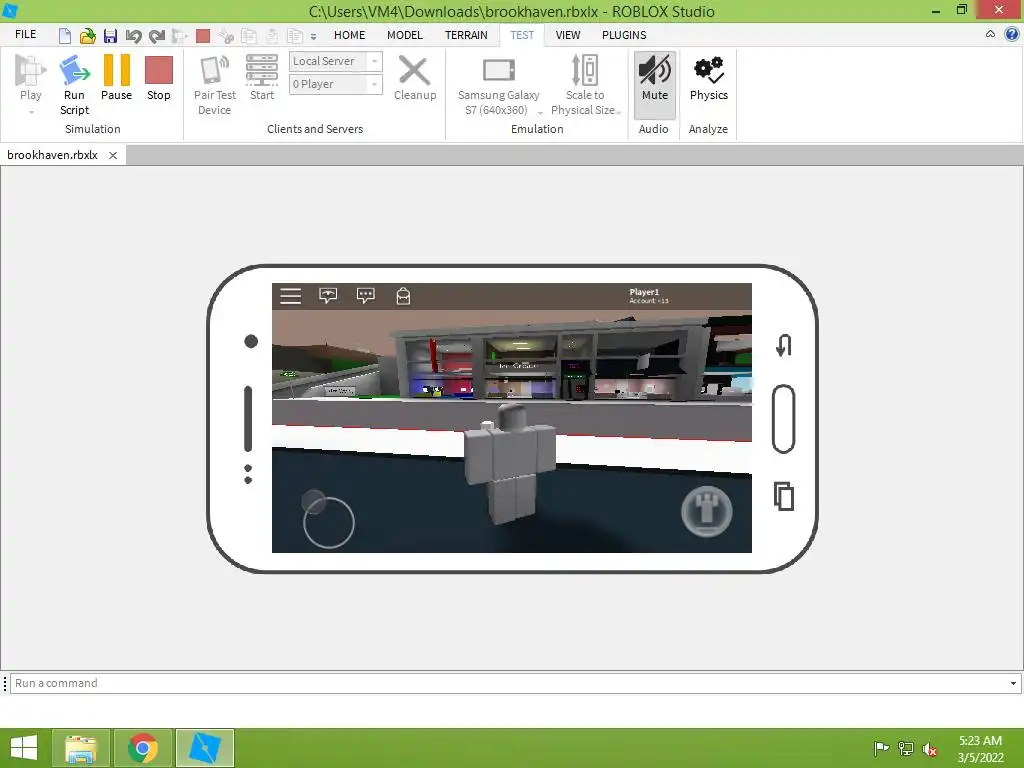Click the Duplicate icon in quick access toolbar
The width and height of the screenshot is (1024, 768).
point(295,36)
